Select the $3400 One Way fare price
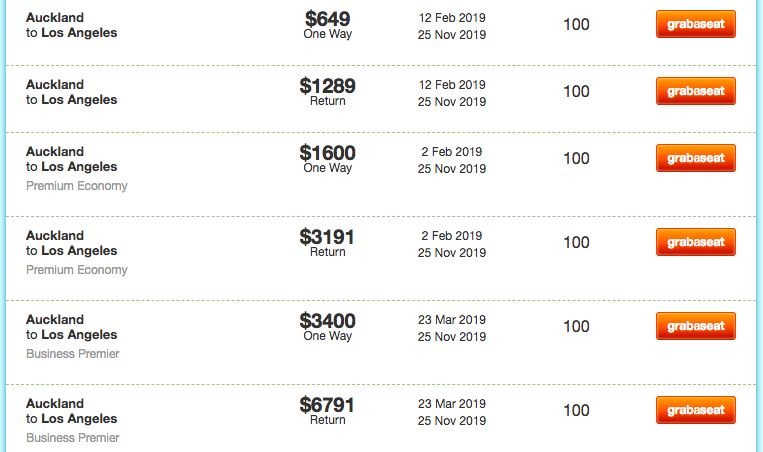Viewport: 763px width, 452px height. [x=327, y=321]
